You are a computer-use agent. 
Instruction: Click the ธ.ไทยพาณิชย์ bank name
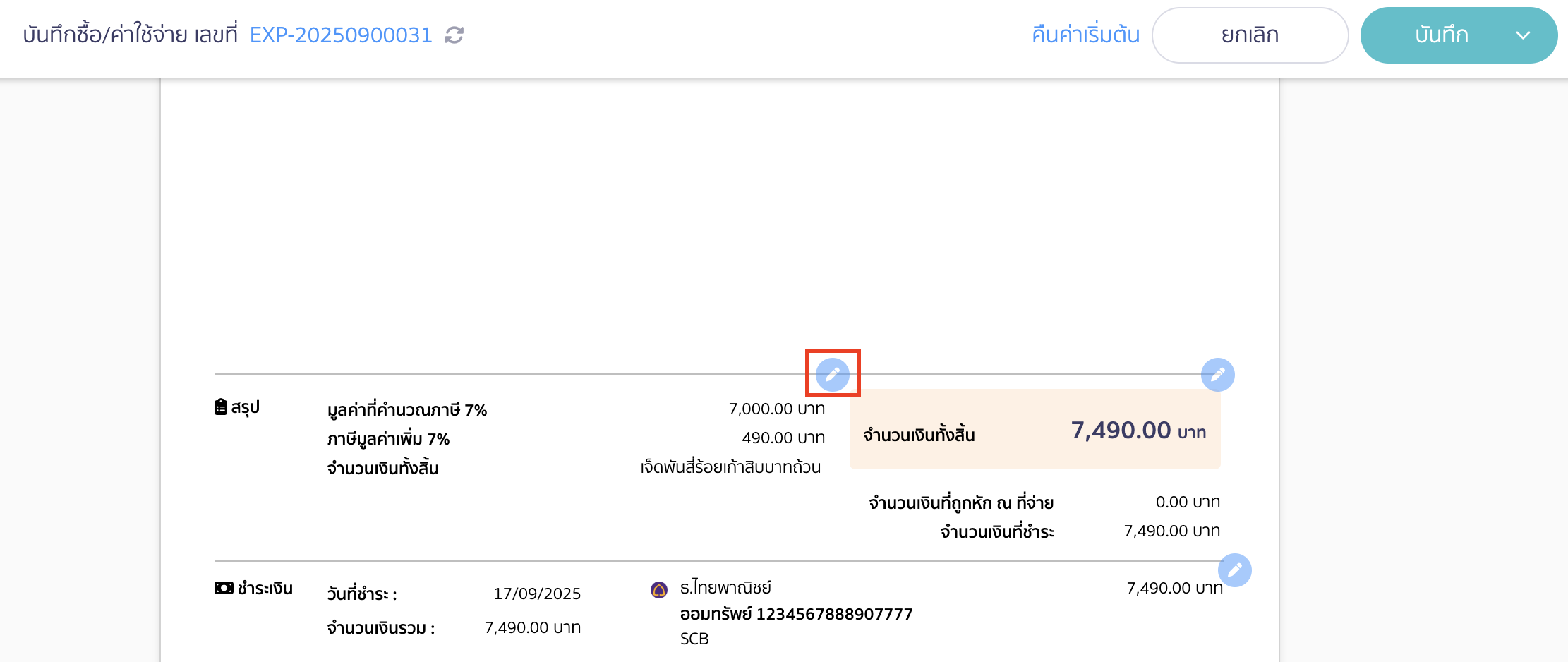[725, 587]
